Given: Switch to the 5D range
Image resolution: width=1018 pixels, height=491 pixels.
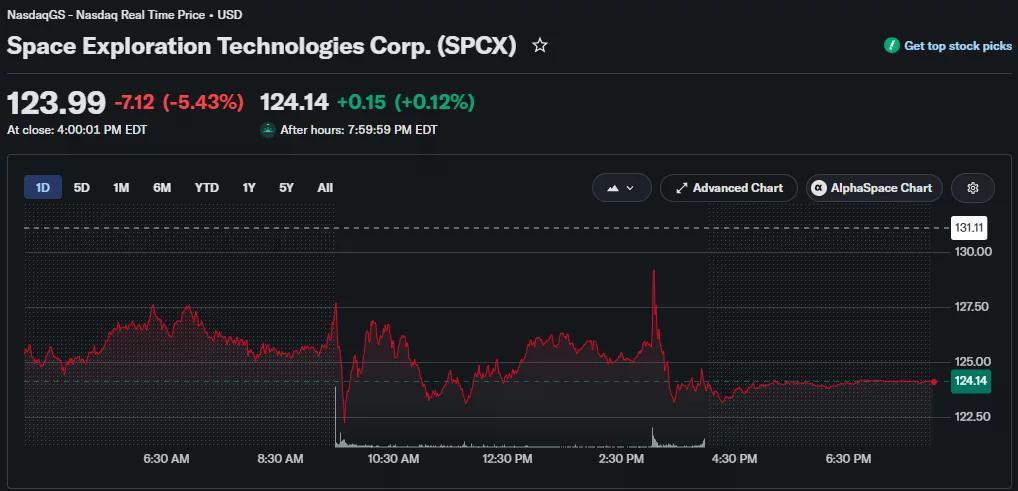Looking at the screenshot, I should [82, 188].
